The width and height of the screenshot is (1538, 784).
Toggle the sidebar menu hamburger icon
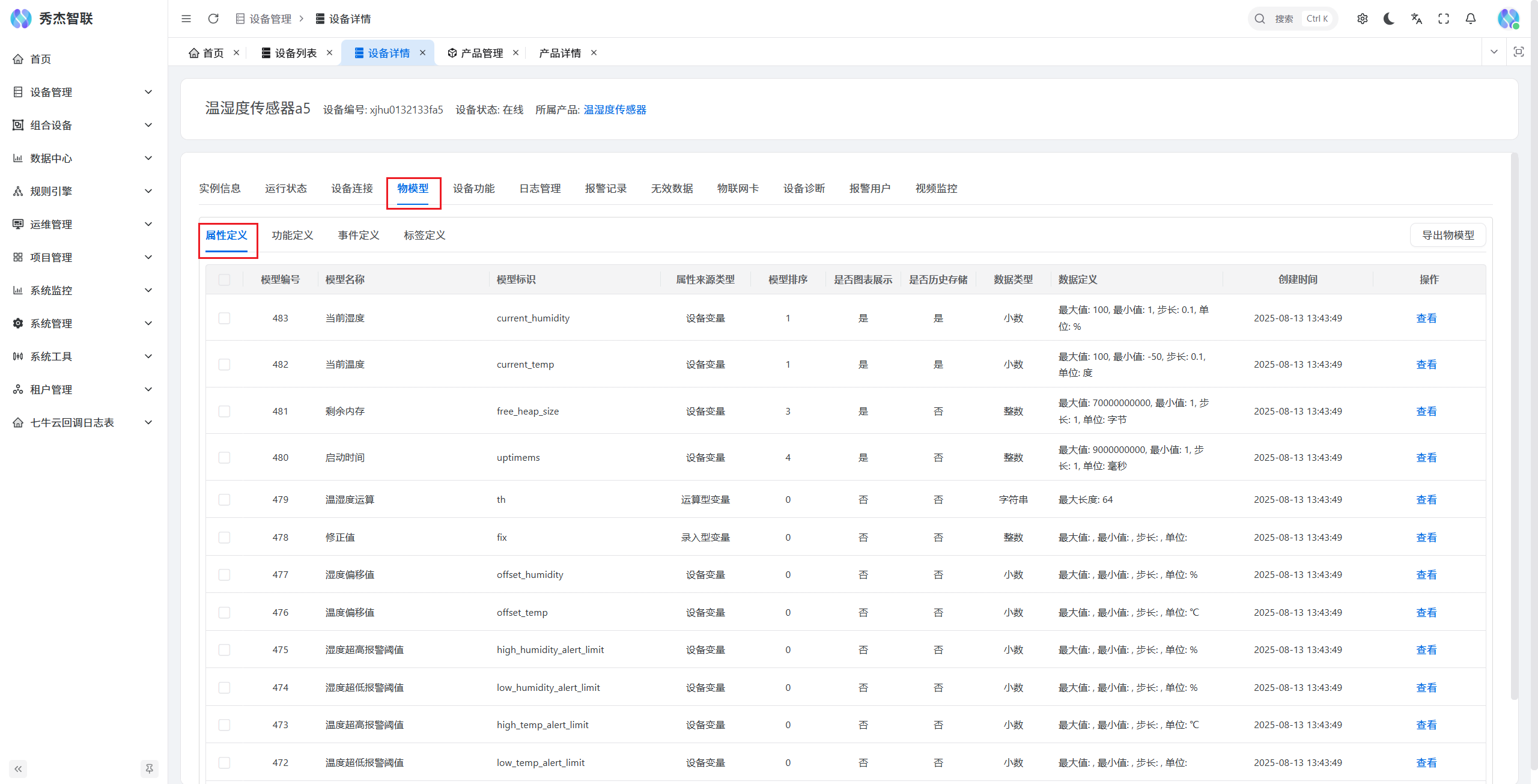(x=186, y=19)
